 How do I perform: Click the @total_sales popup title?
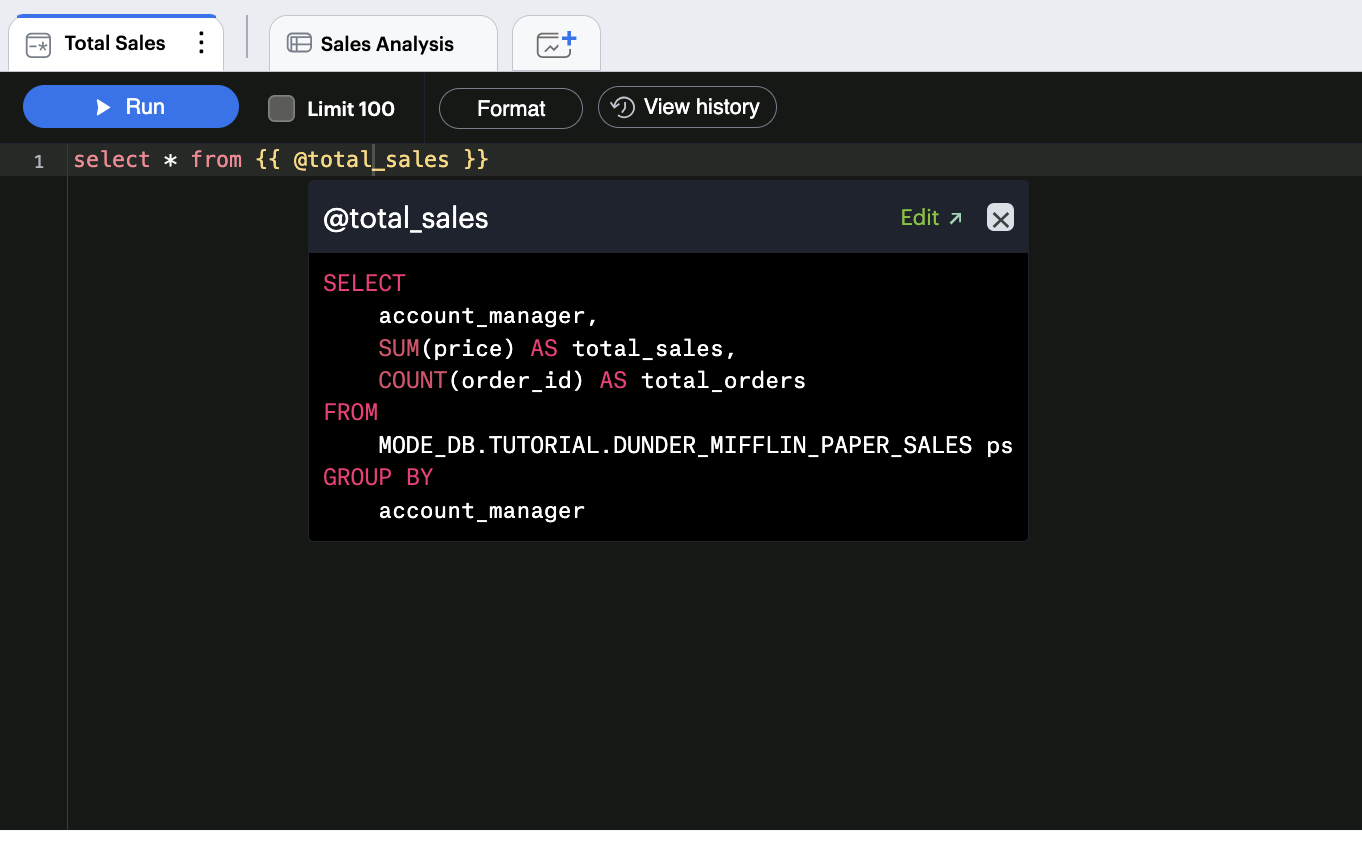pos(405,217)
